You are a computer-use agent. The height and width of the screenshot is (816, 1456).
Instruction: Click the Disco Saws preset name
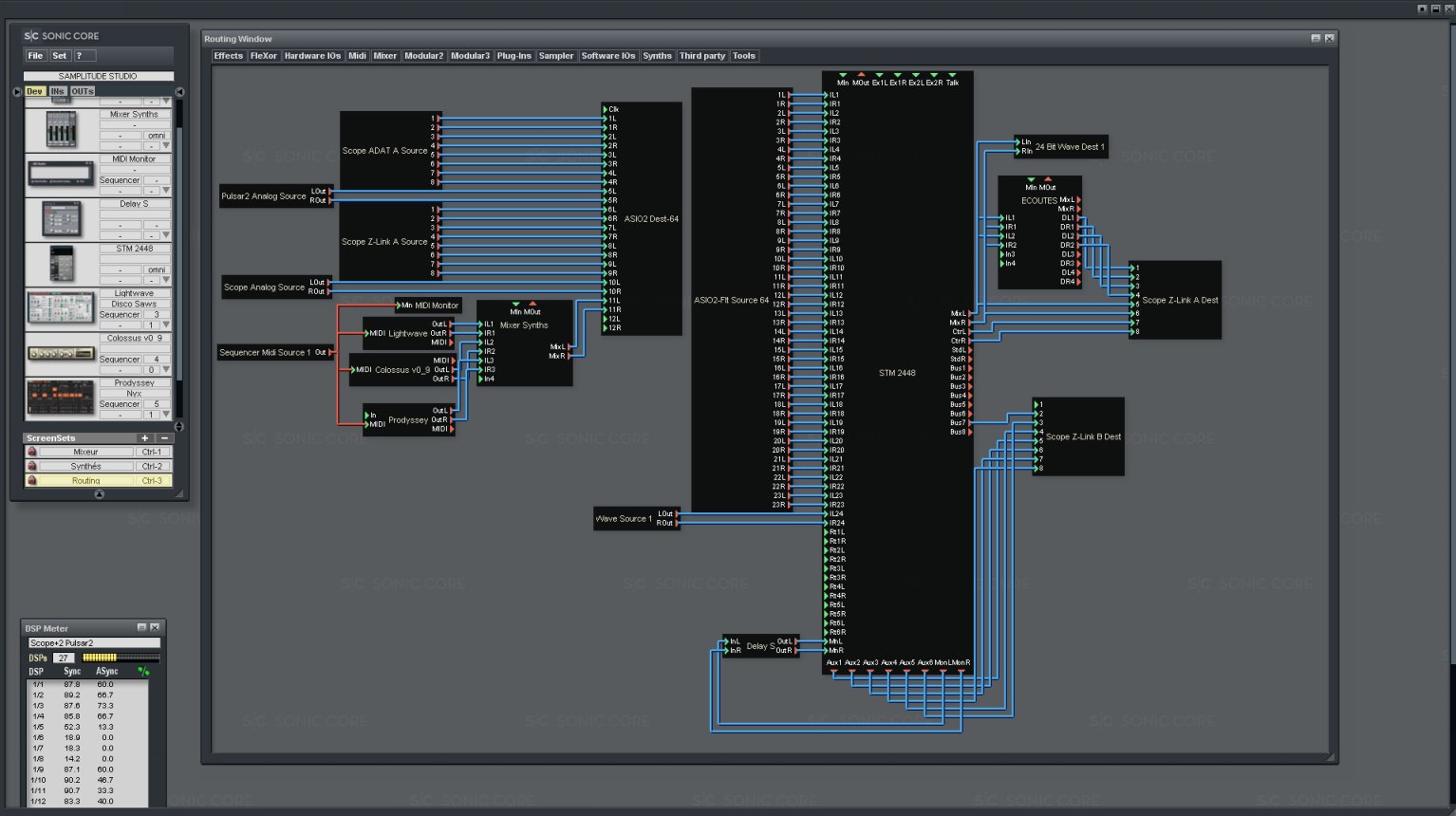135,304
